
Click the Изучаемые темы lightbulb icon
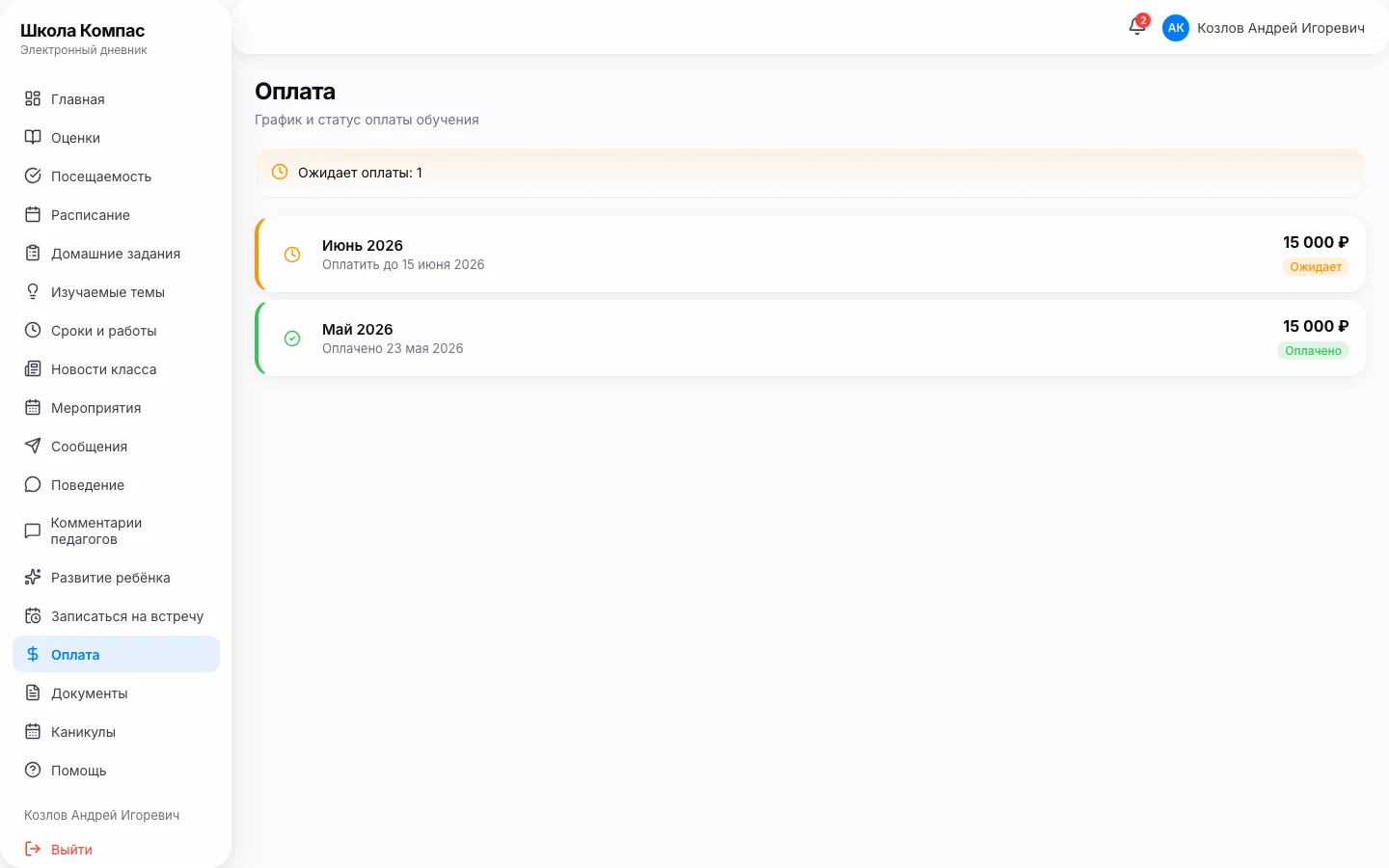click(33, 291)
